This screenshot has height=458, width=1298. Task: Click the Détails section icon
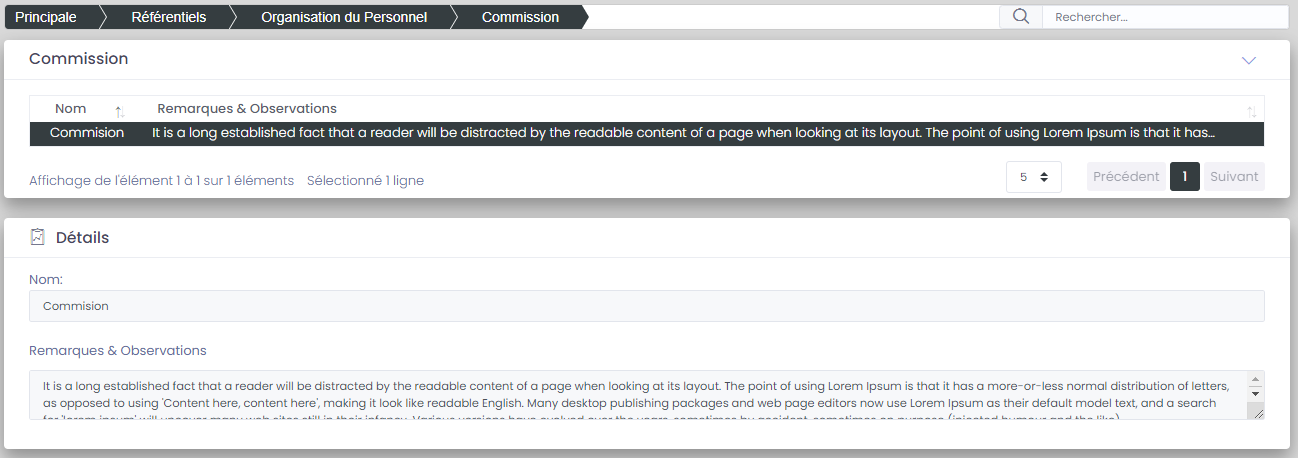(38, 237)
